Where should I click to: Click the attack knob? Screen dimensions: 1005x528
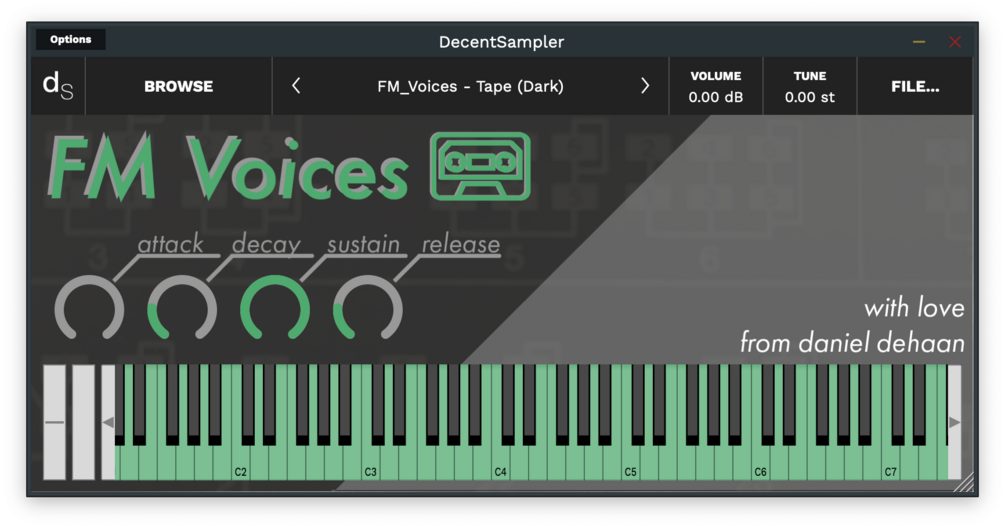coord(89,308)
